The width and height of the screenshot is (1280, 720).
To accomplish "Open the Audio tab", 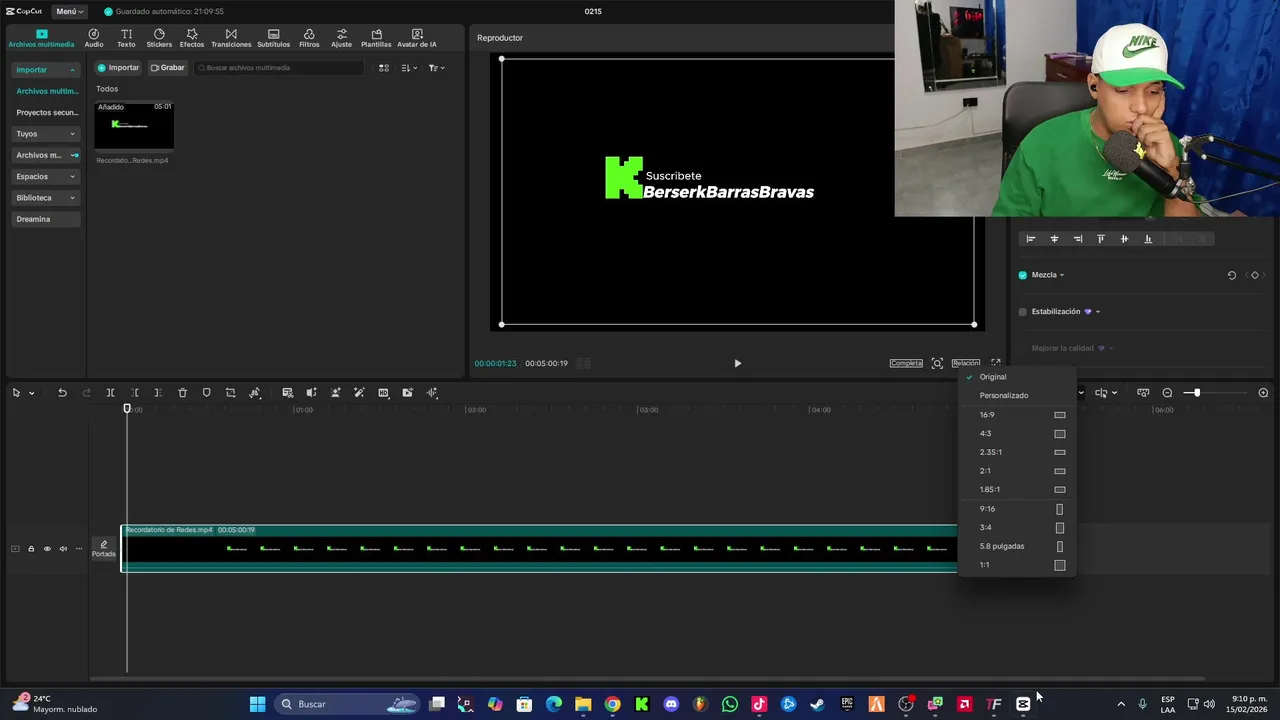I will click(x=93, y=38).
